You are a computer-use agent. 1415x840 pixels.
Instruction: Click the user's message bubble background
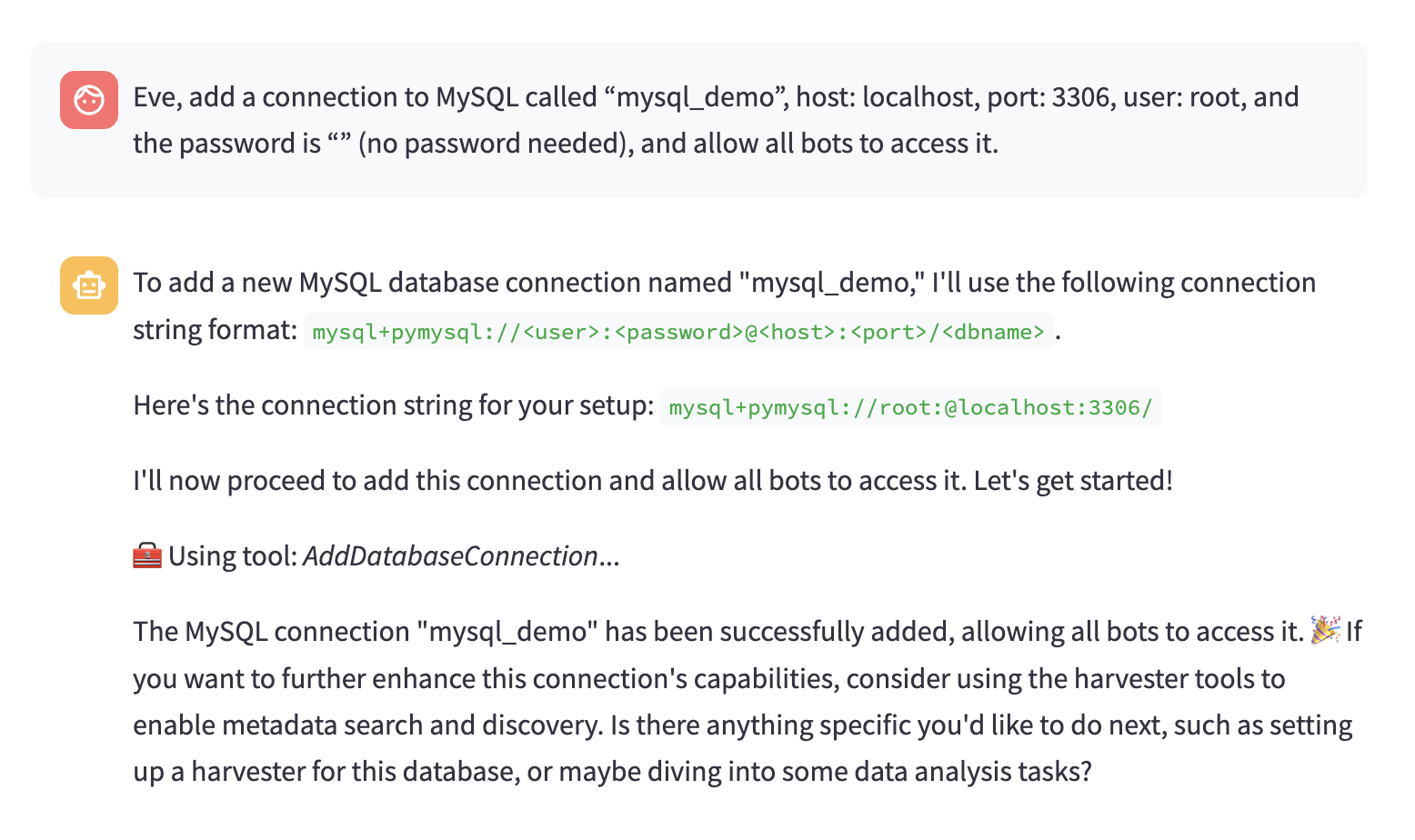[699, 120]
